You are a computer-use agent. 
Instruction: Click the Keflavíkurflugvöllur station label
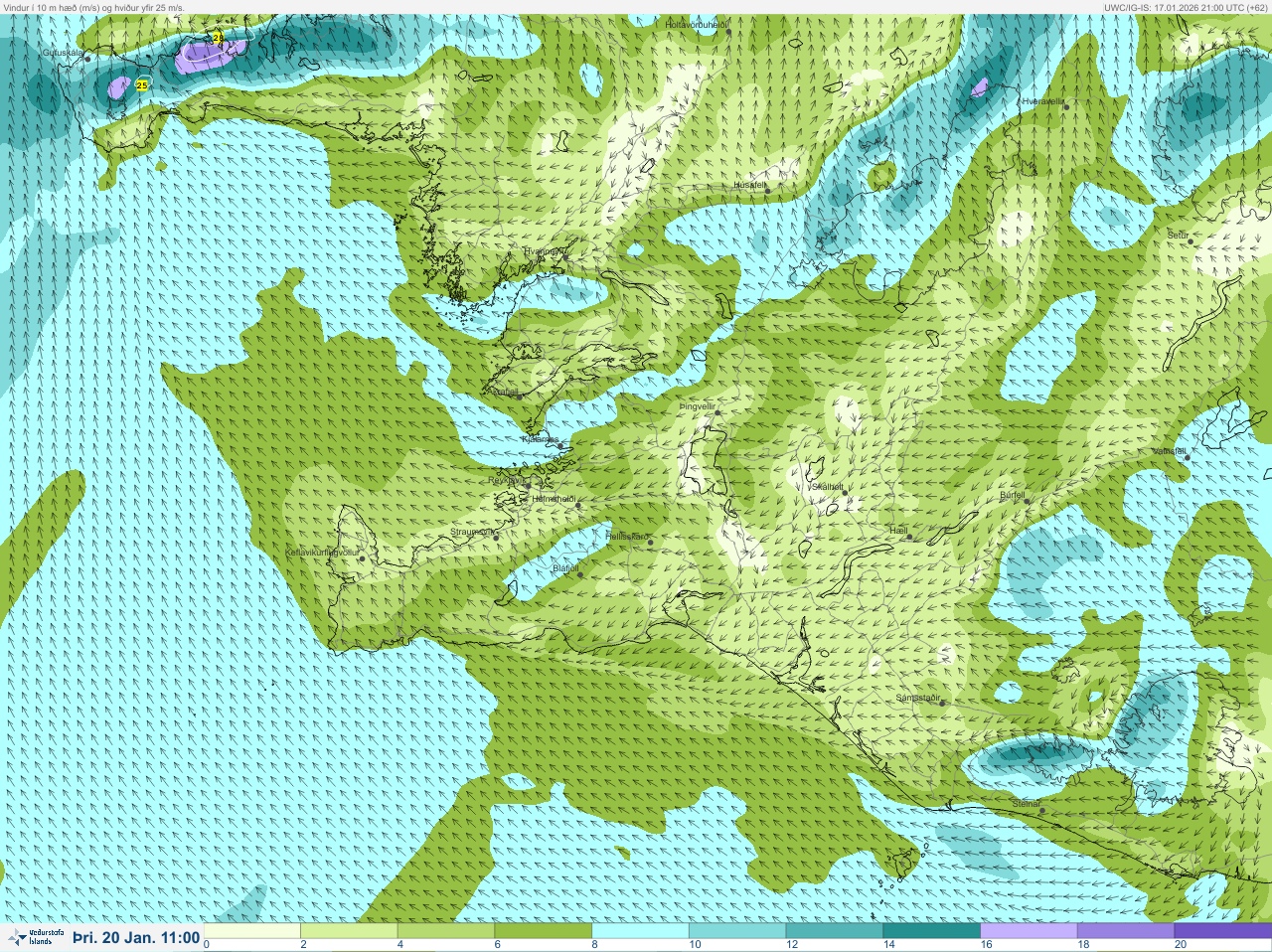pyautogui.click(x=322, y=552)
